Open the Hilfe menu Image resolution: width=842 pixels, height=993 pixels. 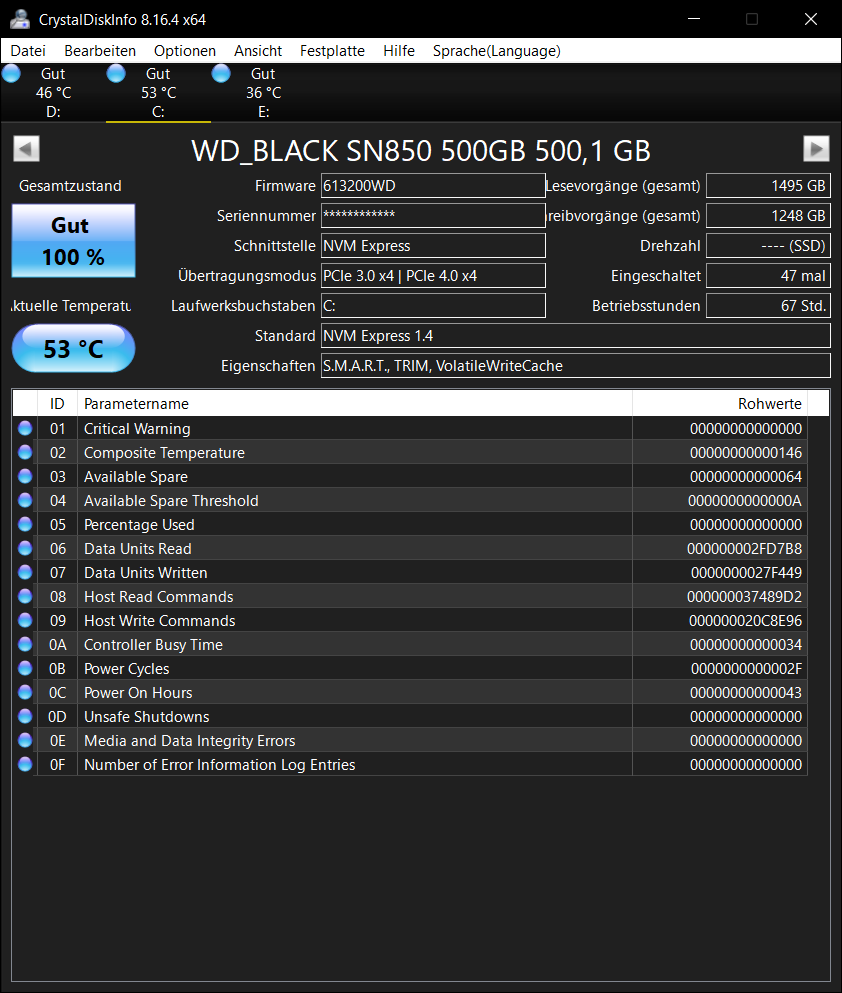coord(399,51)
